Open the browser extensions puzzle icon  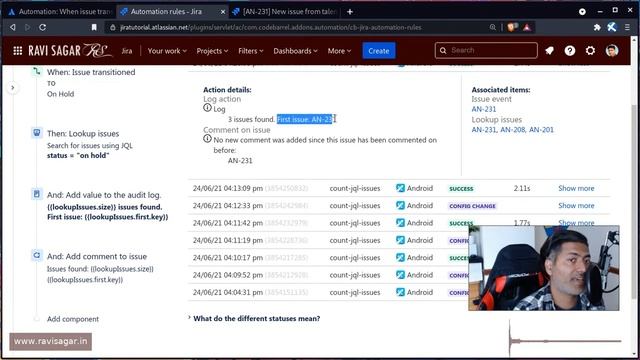coord(597,27)
